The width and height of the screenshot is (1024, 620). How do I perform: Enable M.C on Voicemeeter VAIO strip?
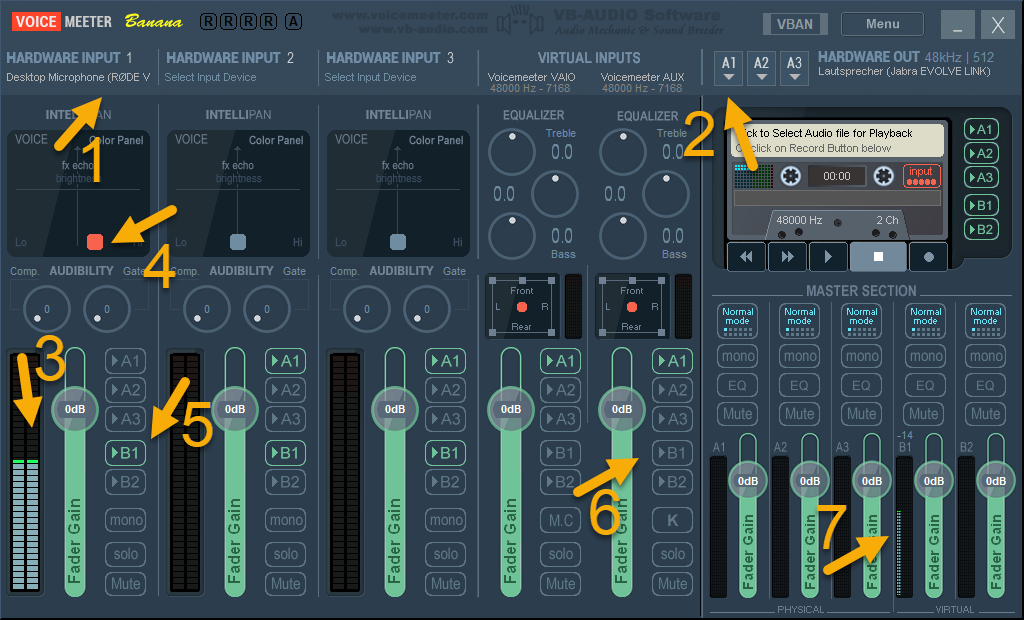[x=560, y=520]
